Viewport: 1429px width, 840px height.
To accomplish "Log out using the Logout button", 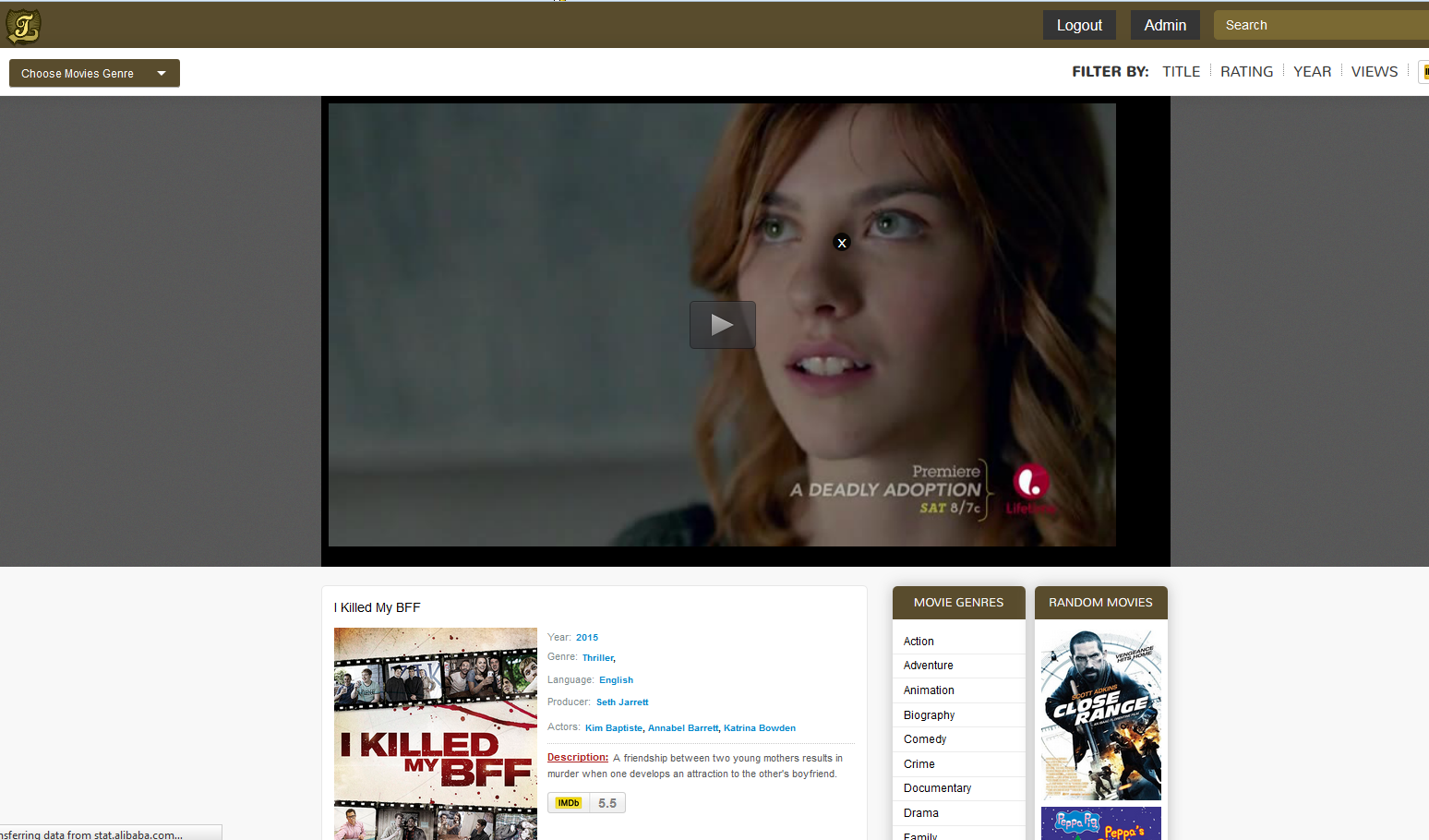I will [1079, 25].
